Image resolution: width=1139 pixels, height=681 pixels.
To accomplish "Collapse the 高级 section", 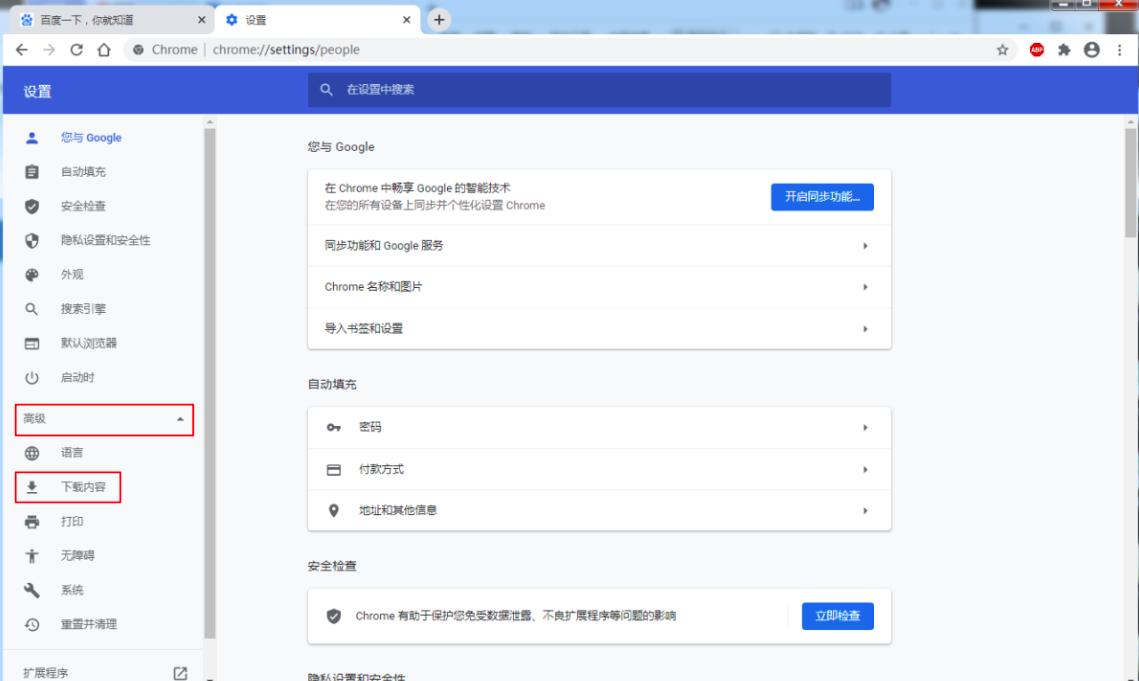I will pyautogui.click(x=104, y=419).
